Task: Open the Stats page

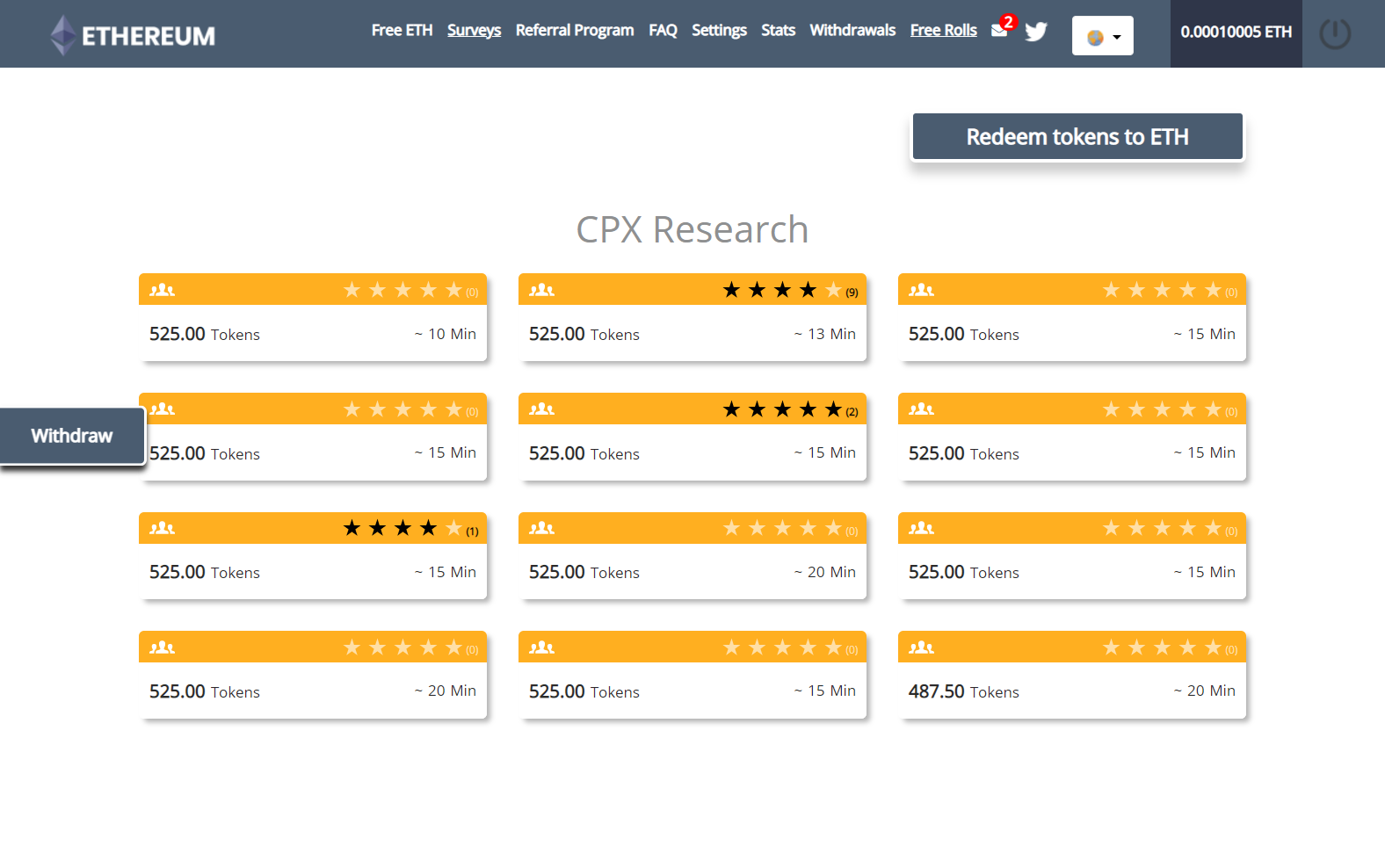Action: (778, 30)
